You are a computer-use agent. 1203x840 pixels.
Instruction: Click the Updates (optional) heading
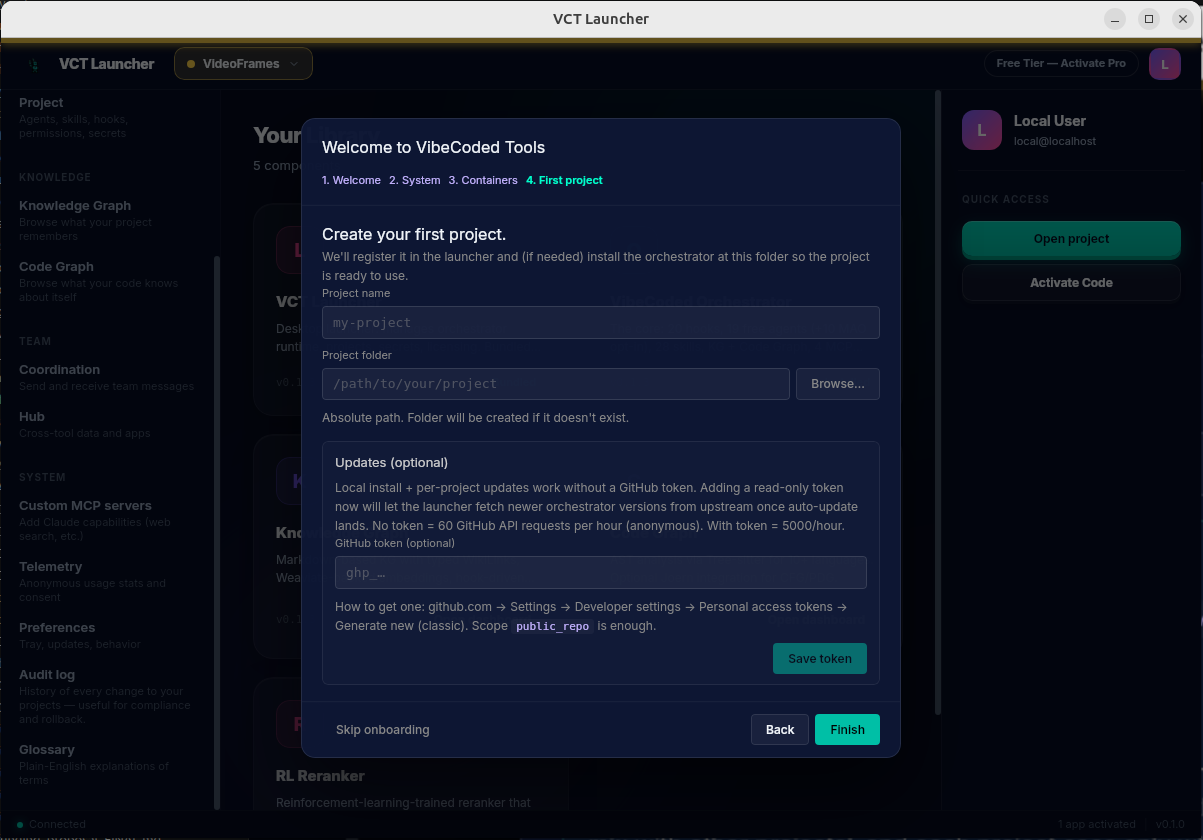(x=391, y=463)
